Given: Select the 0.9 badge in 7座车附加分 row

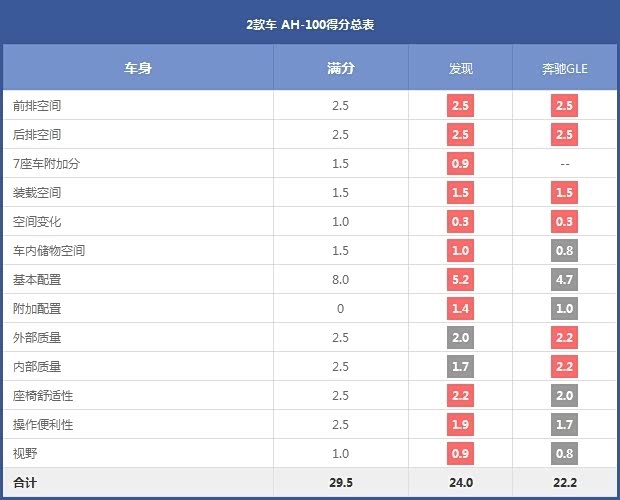Looking at the screenshot, I should 461,164.
